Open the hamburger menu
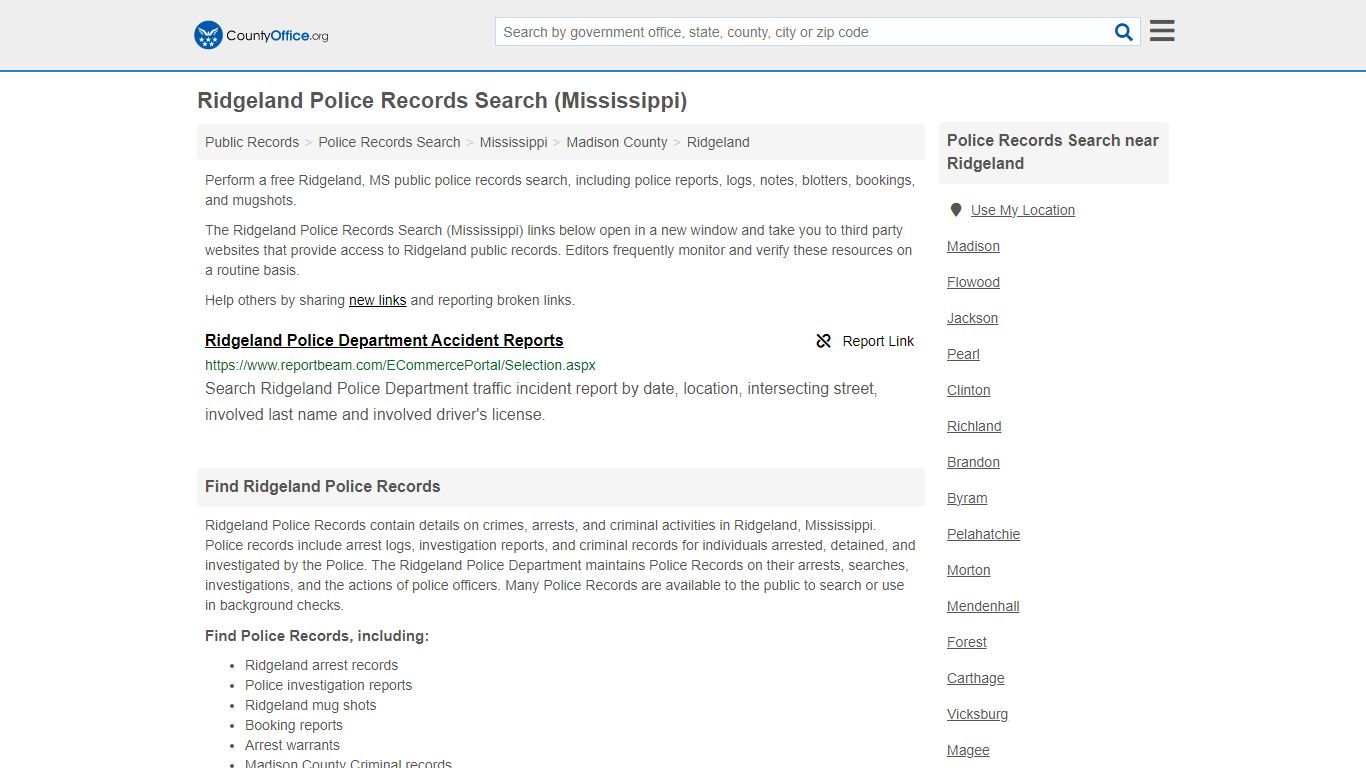The height and width of the screenshot is (768, 1366). [x=1162, y=31]
